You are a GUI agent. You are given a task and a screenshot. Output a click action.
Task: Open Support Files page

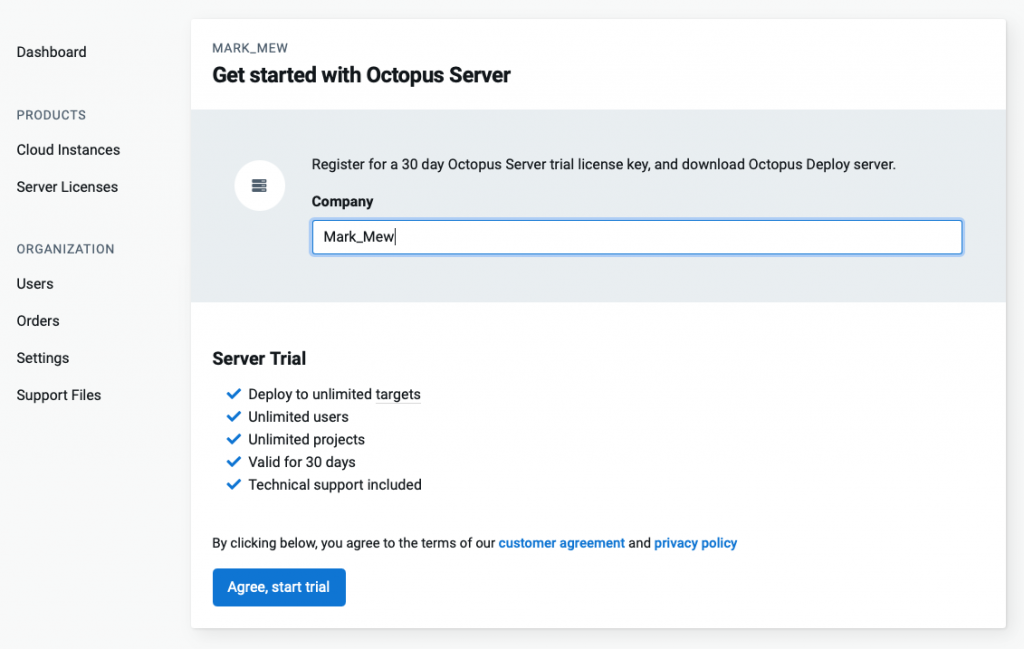point(59,395)
